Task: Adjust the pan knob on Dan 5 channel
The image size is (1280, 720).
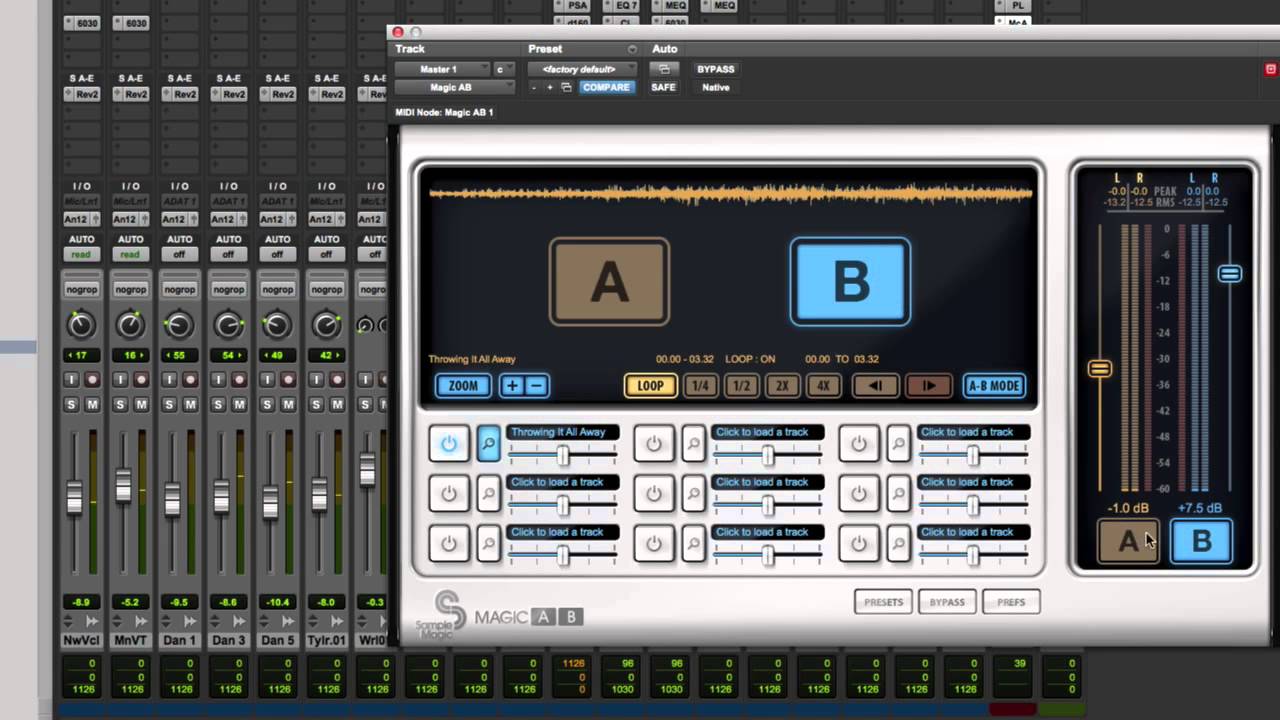Action: click(277, 324)
